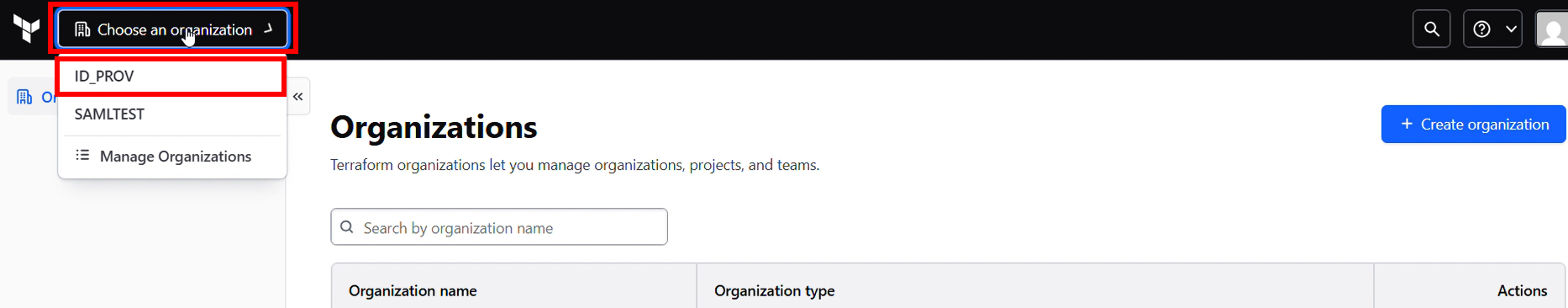The width and height of the screenshot is (1568, 308).
Task: Collapse the sidebar with the double-chevron icon
Action: [x=298, y=97]
